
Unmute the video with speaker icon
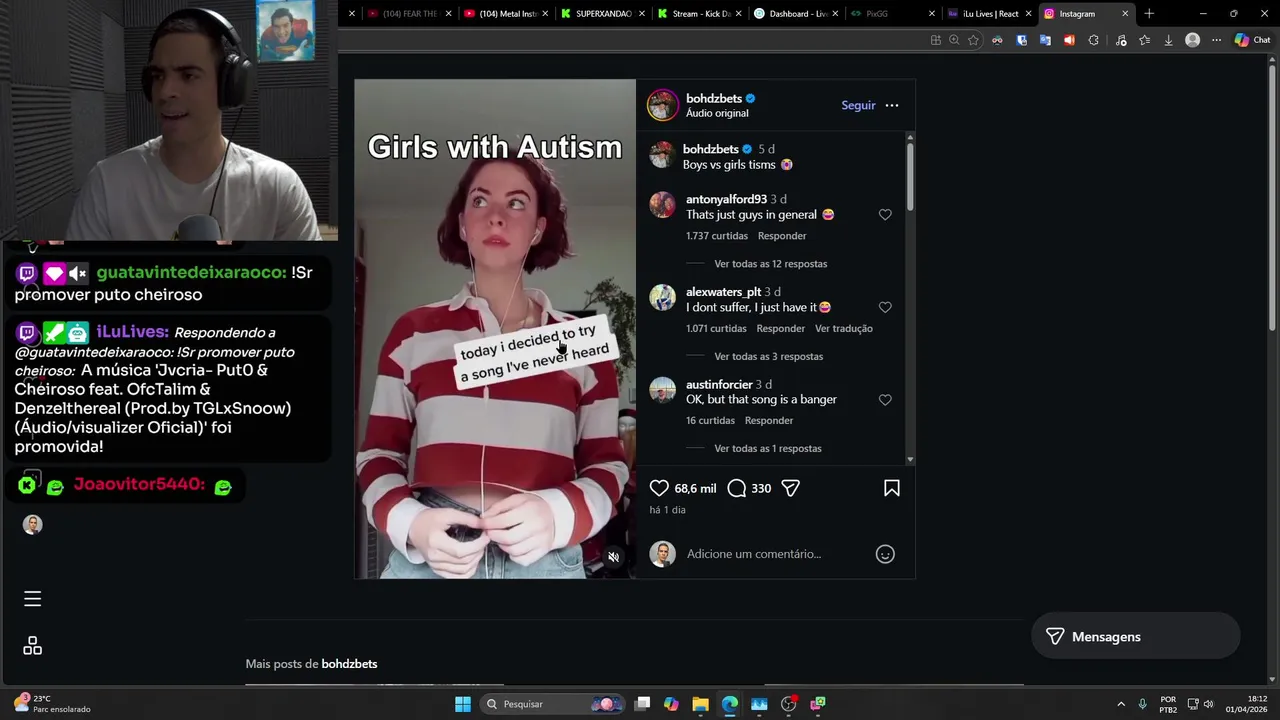tap(614, 557)
